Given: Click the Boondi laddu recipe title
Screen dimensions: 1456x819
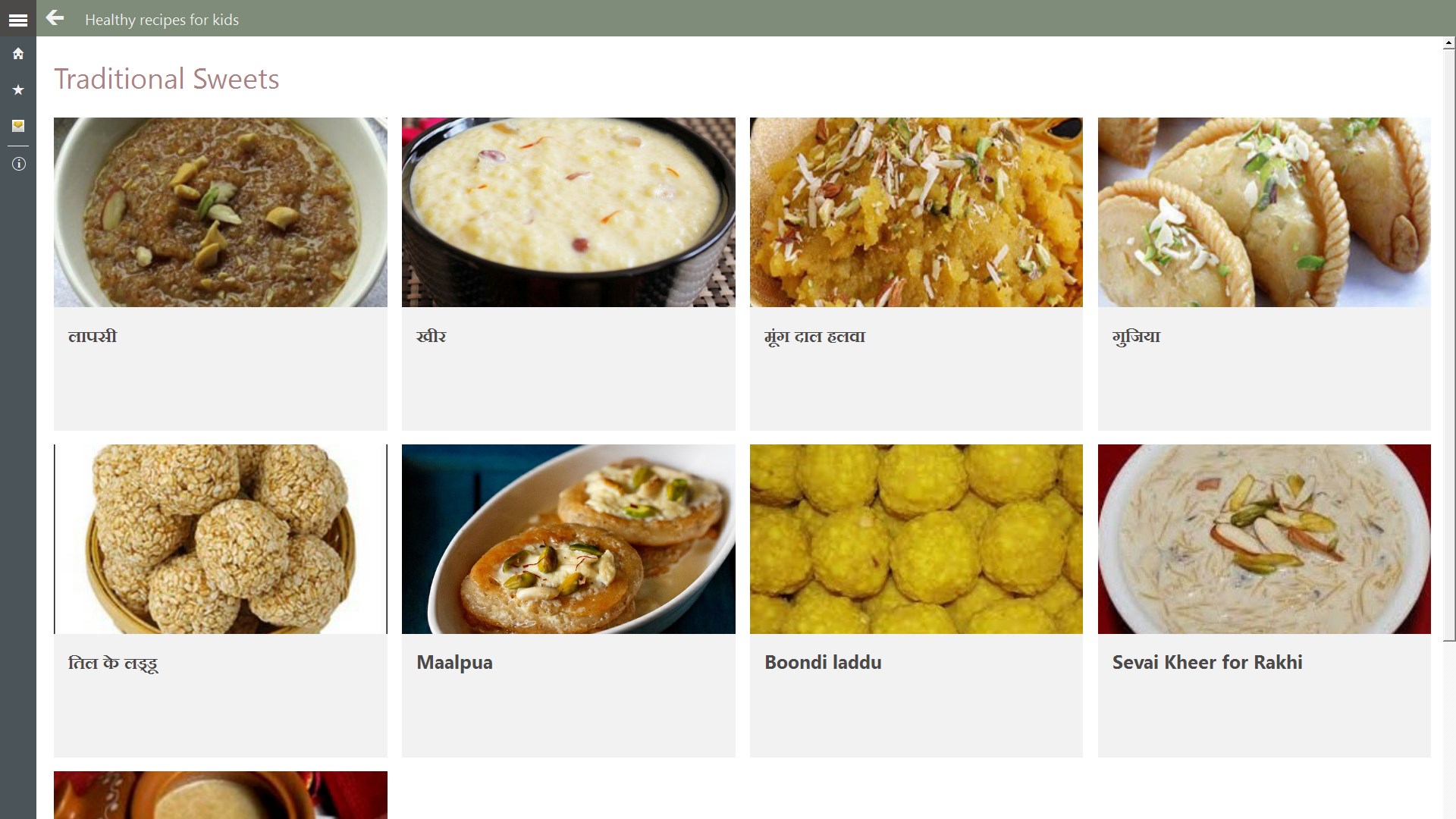Looking at the screenshot, I should coord(823,662).
